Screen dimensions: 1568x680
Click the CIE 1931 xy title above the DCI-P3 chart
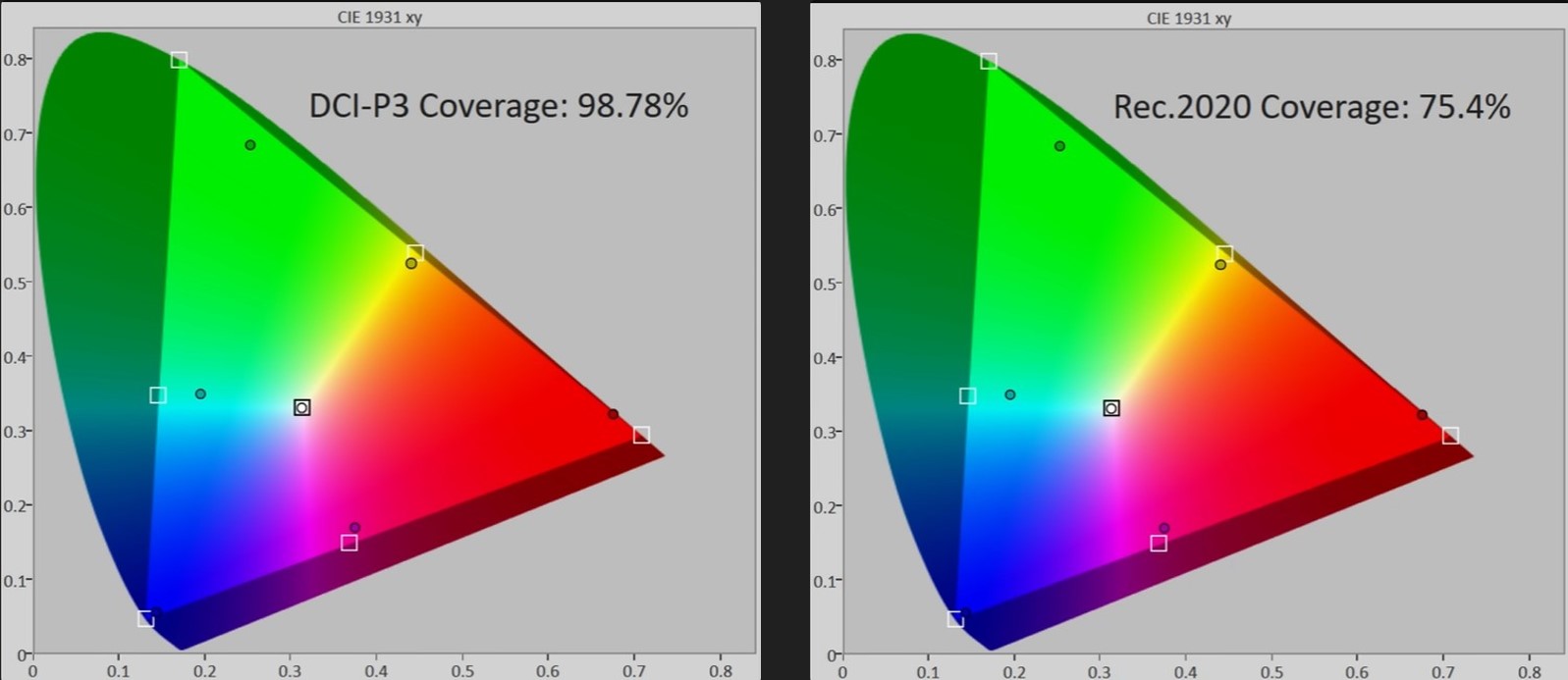point(380,18)
